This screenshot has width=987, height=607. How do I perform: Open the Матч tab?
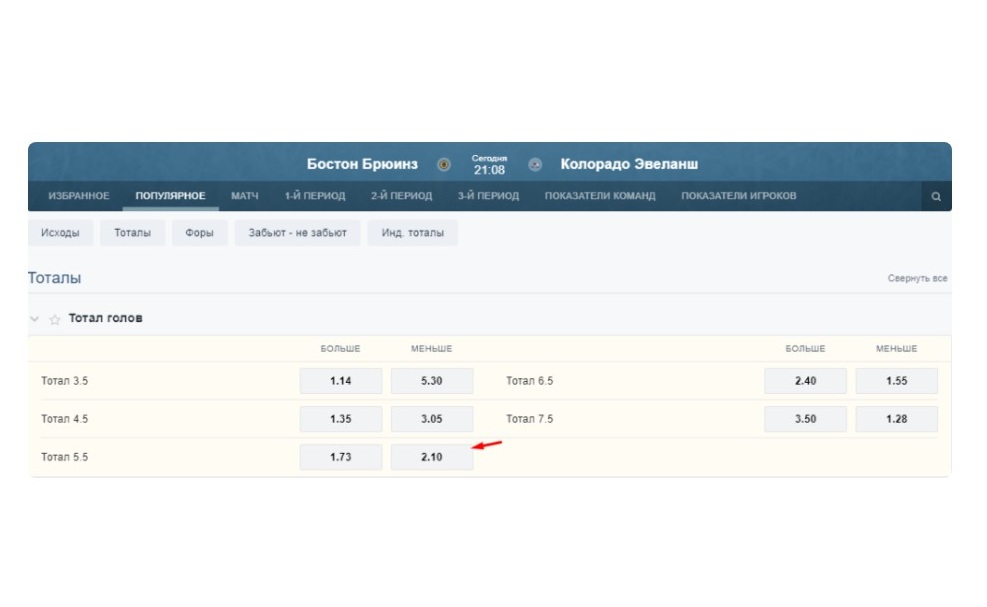click(244, 196)
